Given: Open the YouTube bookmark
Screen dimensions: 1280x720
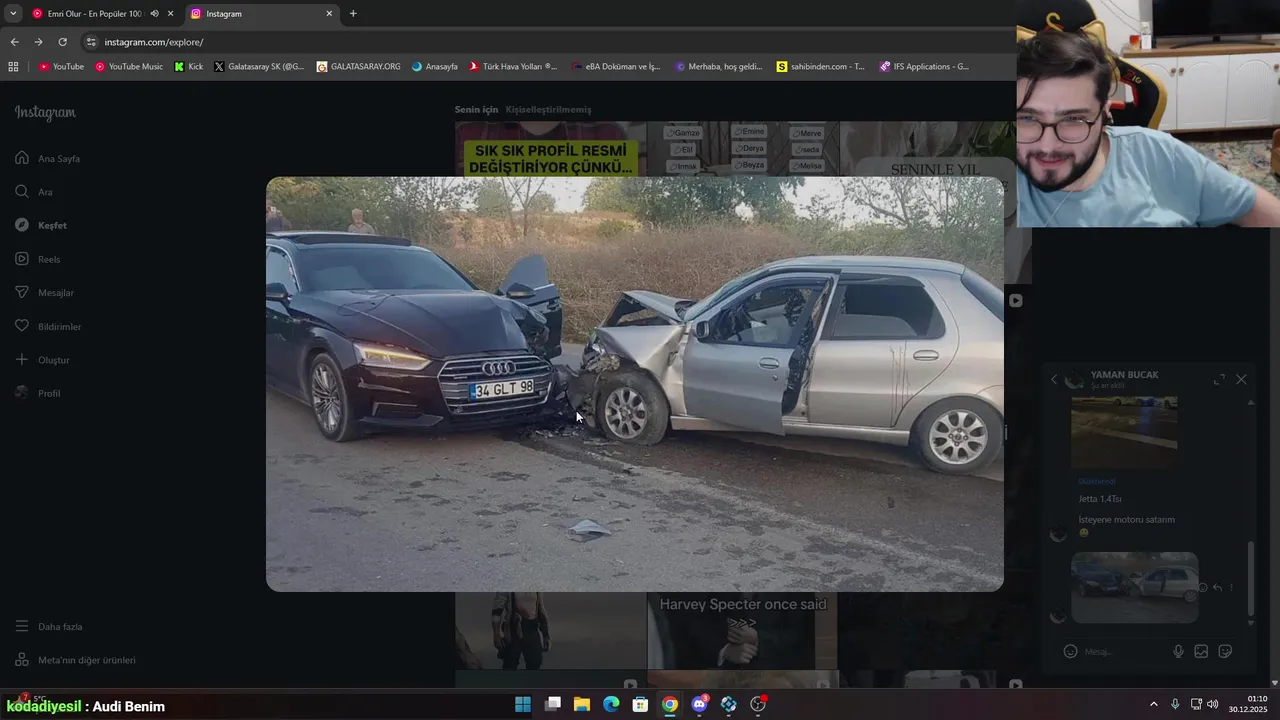Looking at the screenshot, I should tap(61, 67).
